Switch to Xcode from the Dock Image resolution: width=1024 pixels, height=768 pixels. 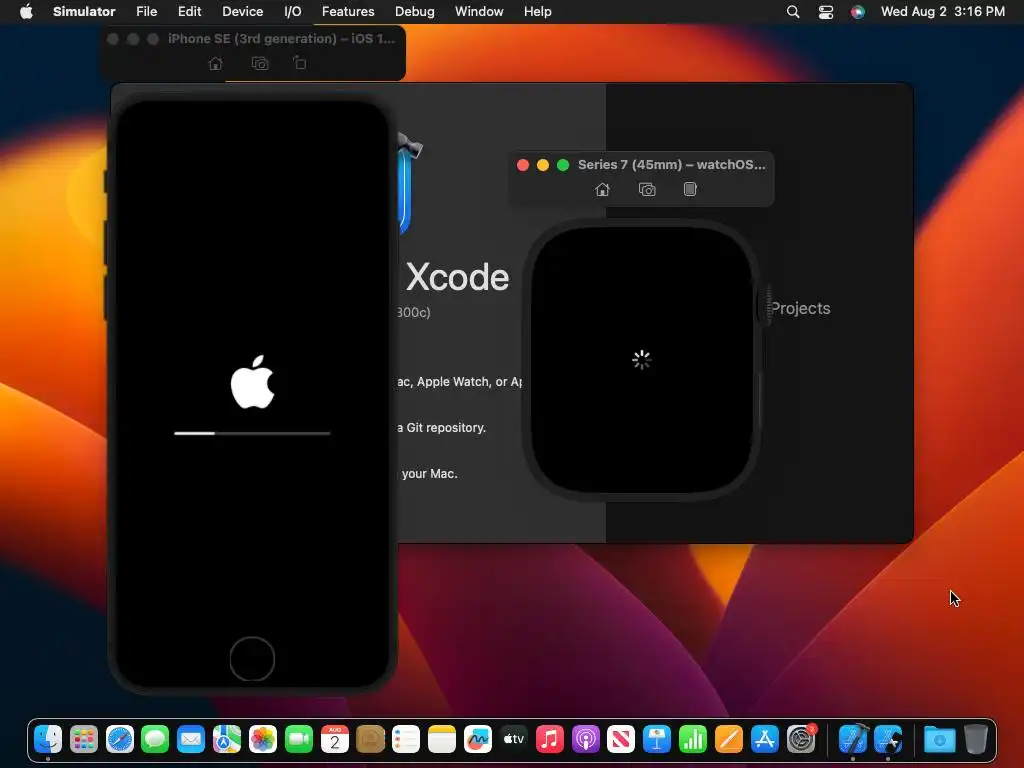853,739
